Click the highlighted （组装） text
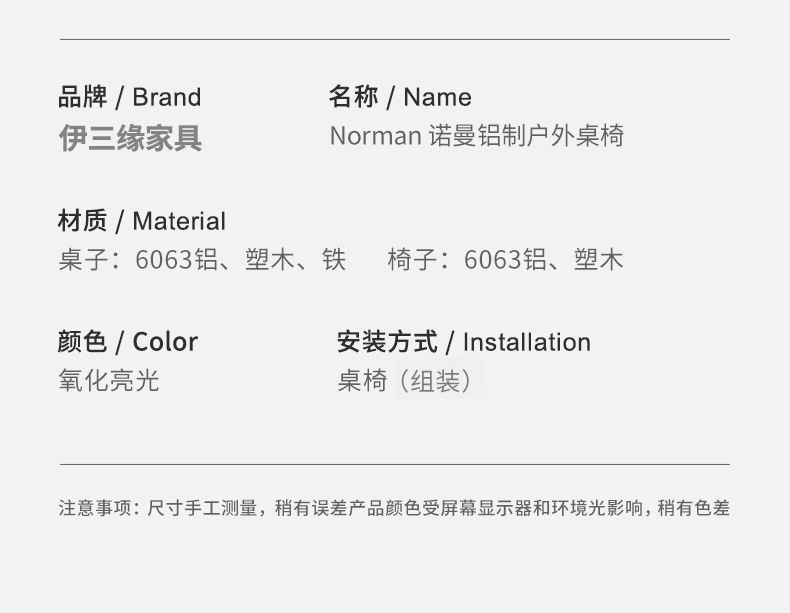This screenshot has height=613, width=790. [x=436, y=381]
